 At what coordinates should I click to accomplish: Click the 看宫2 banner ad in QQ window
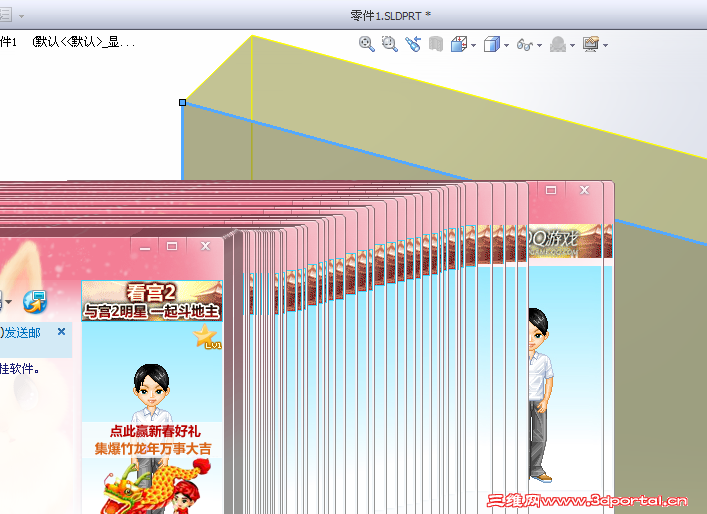coord(152,301)
